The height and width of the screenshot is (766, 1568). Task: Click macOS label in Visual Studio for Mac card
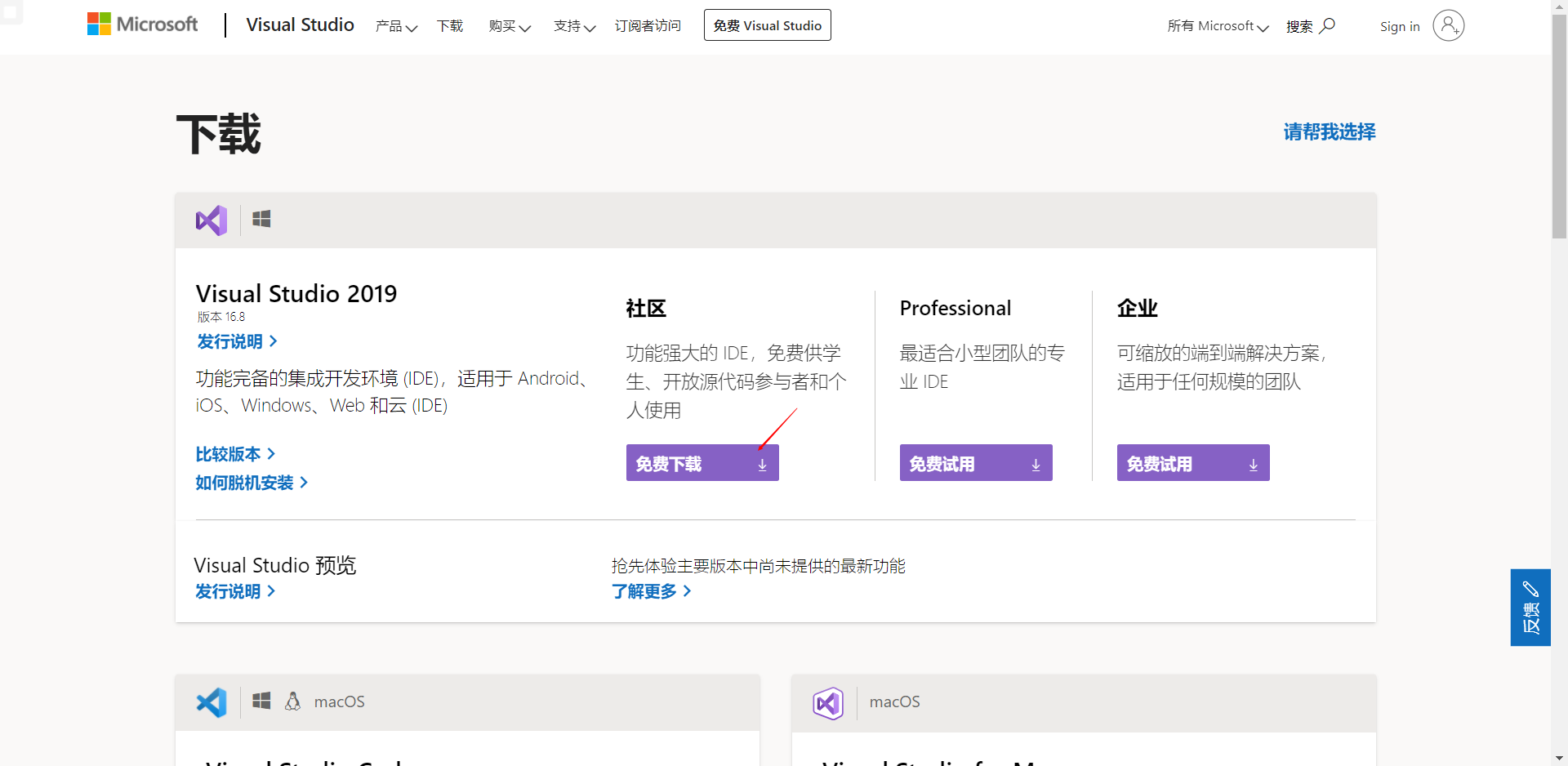point(895,701)
